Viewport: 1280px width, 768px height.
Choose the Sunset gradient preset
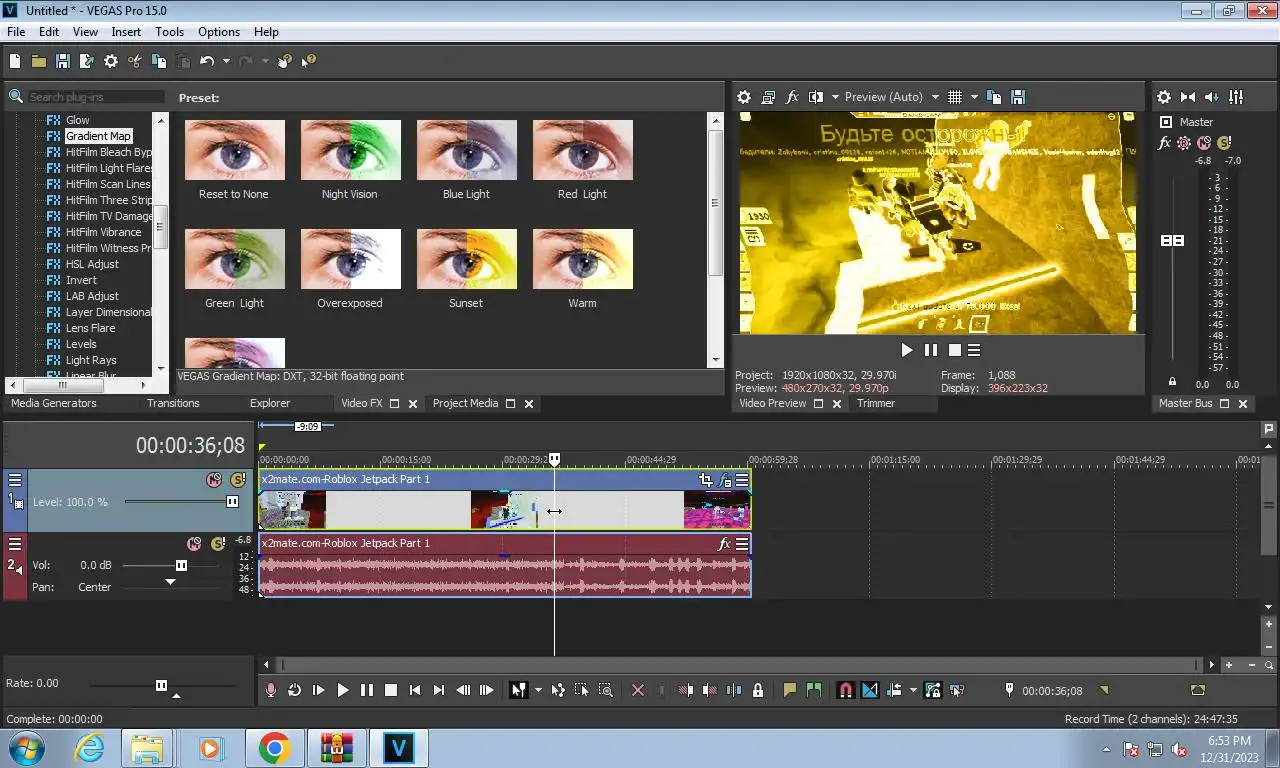(466, 259)
